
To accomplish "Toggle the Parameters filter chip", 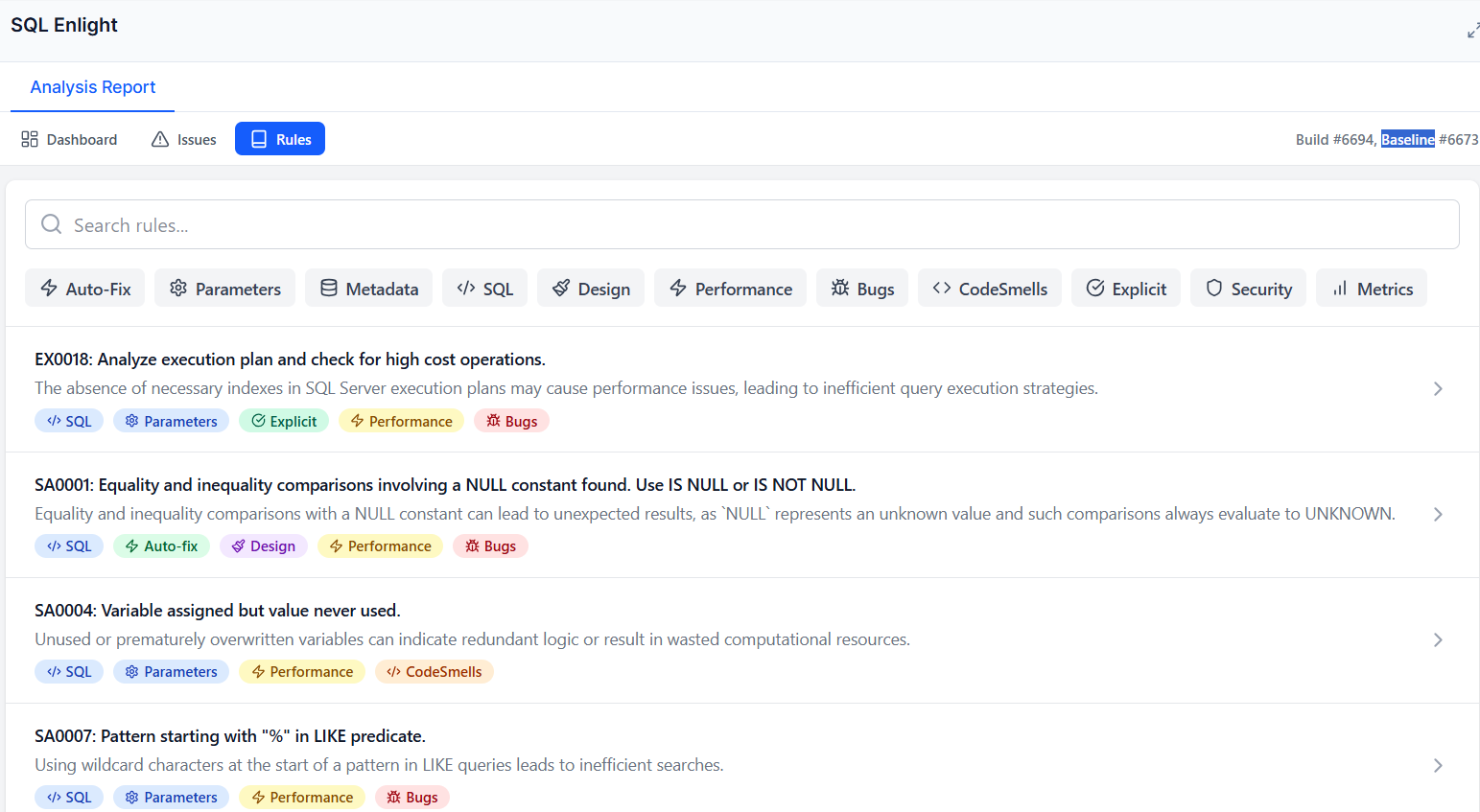I will point(225,288).
